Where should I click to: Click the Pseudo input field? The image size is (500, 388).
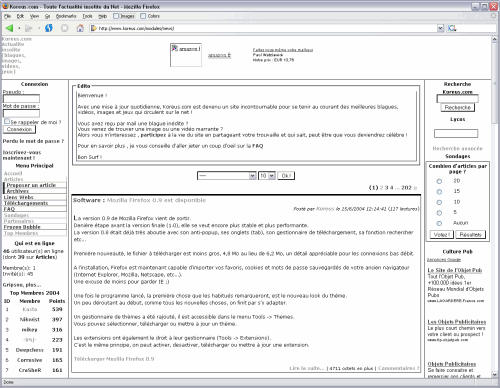21,99
